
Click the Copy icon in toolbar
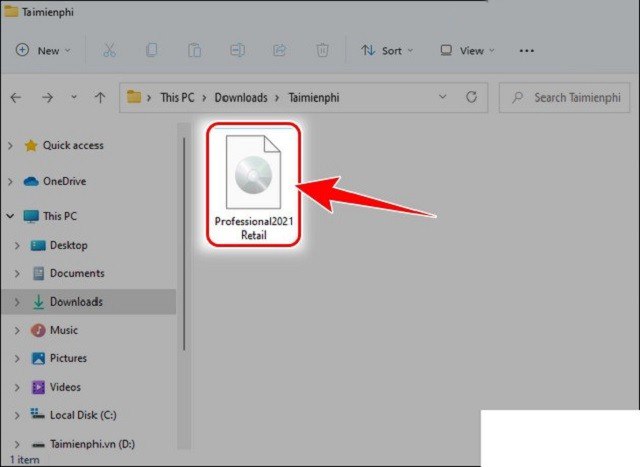tap(152, 50)
